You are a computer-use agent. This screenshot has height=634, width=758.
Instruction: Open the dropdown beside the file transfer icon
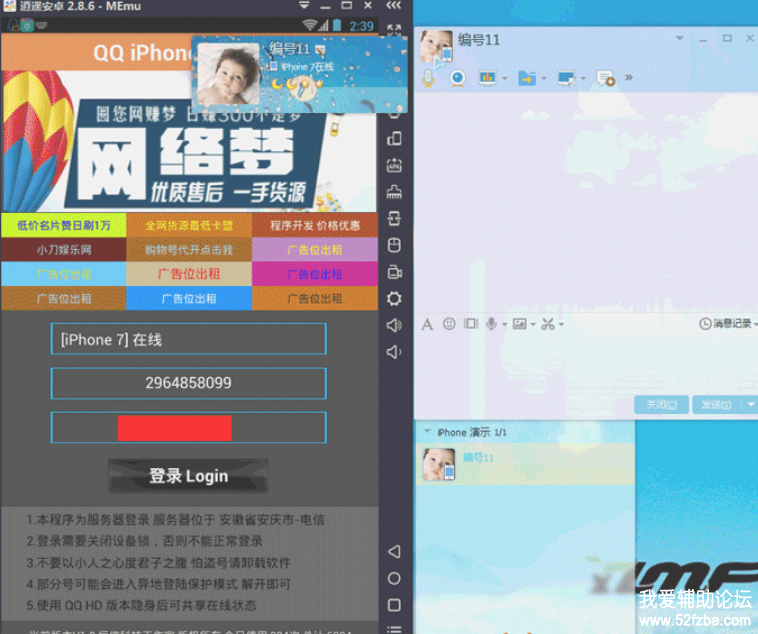pos(544,78)
